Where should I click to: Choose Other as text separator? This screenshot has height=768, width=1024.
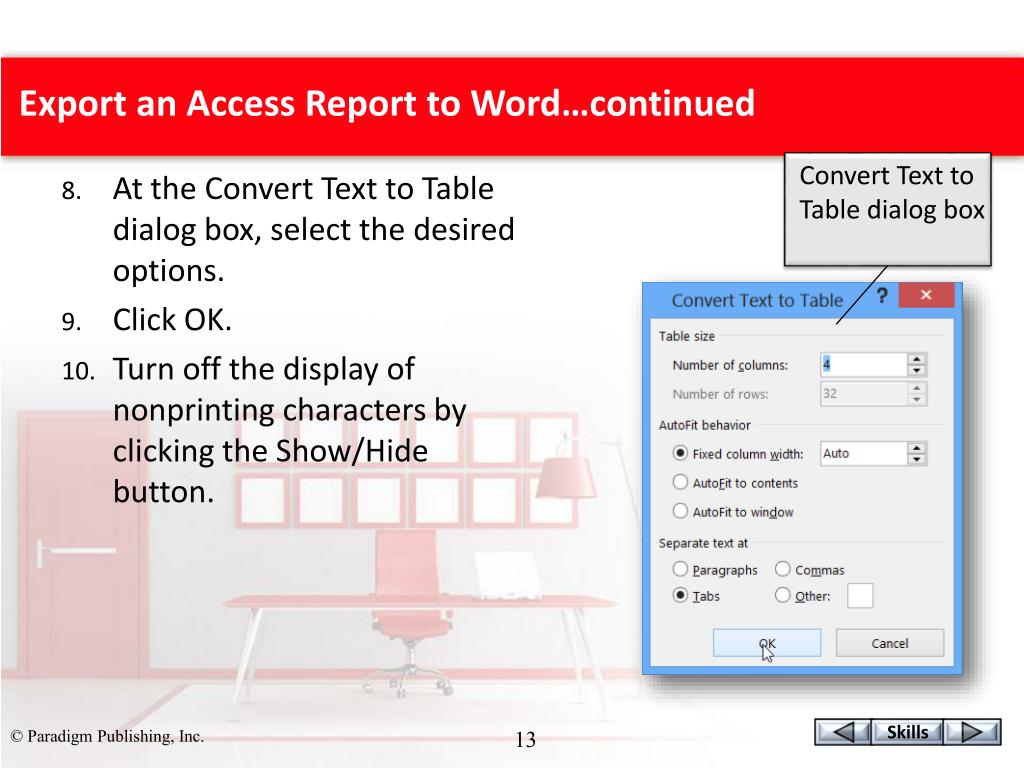tap(782, 595)
